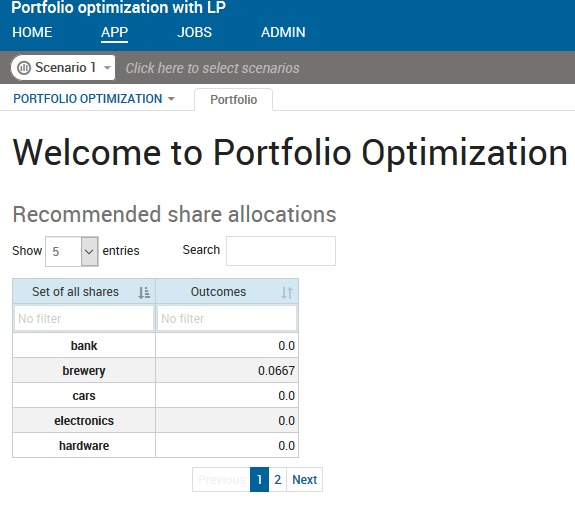Click the 'hardware' row cell
The width and height of the screenshot is (575, 506).
(x=84, y=446)
